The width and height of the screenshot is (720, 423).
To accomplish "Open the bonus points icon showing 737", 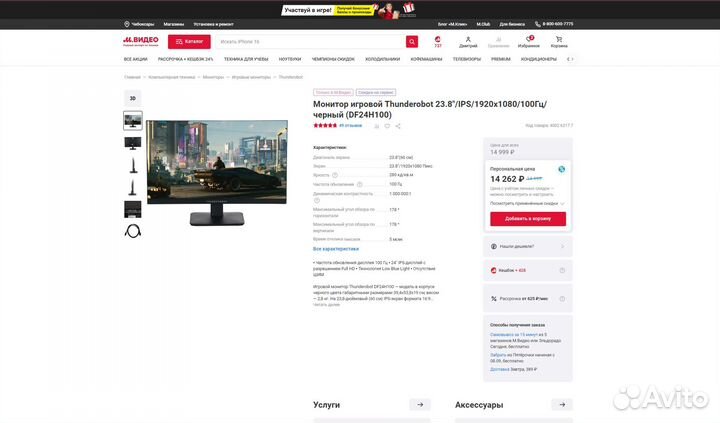I will (438, 42).
